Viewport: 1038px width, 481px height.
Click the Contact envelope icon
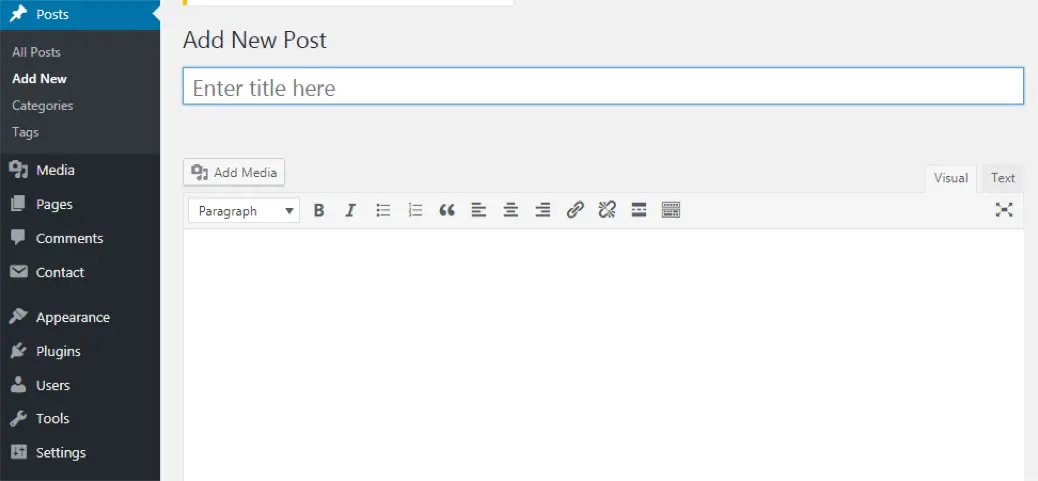point(19,272)
